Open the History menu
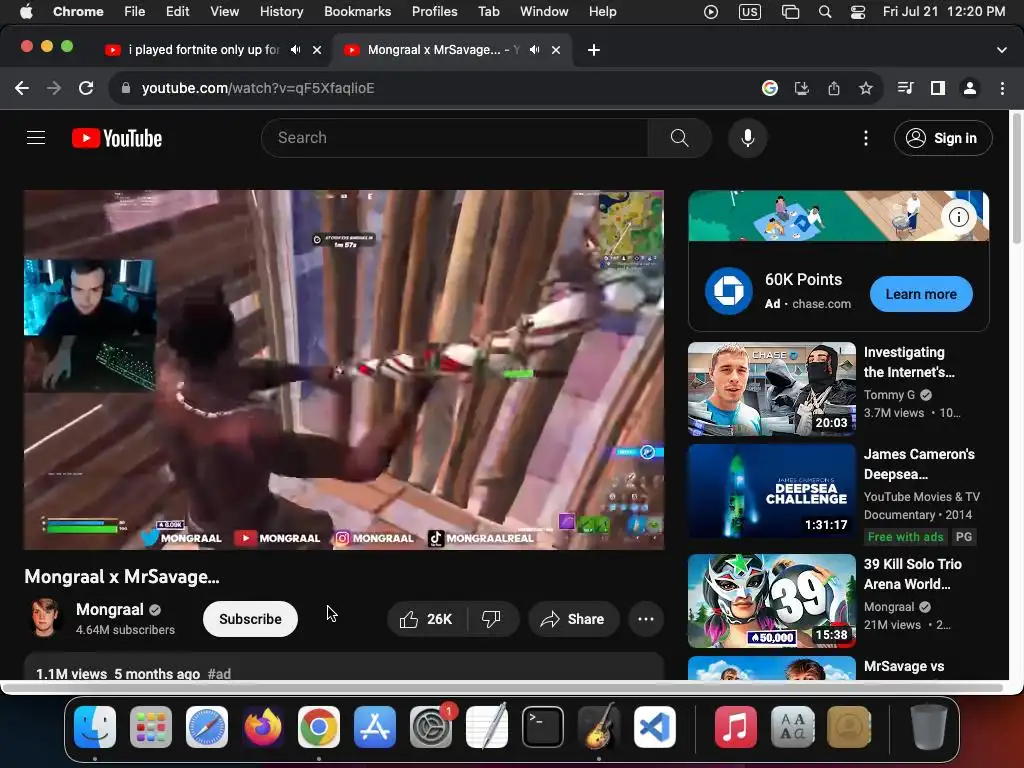 pos(281,11)
